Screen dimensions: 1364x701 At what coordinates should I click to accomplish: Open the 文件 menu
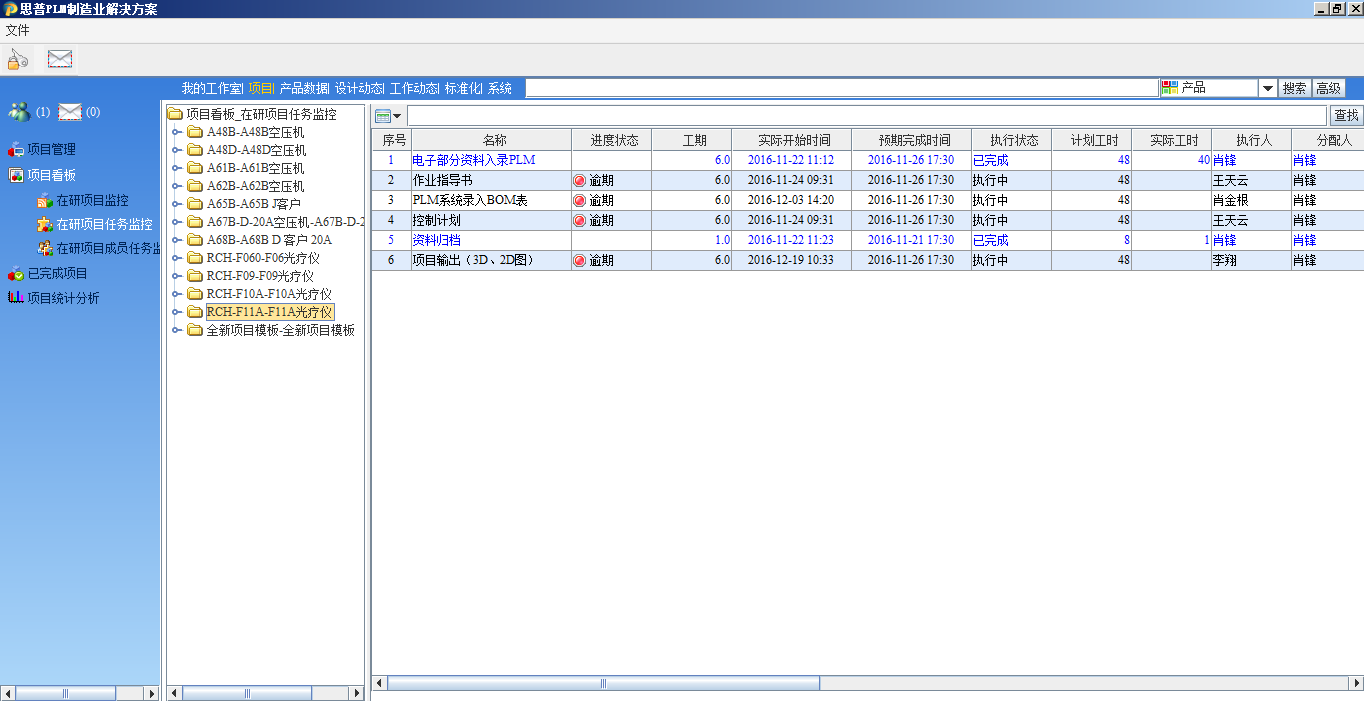[17, 30]
